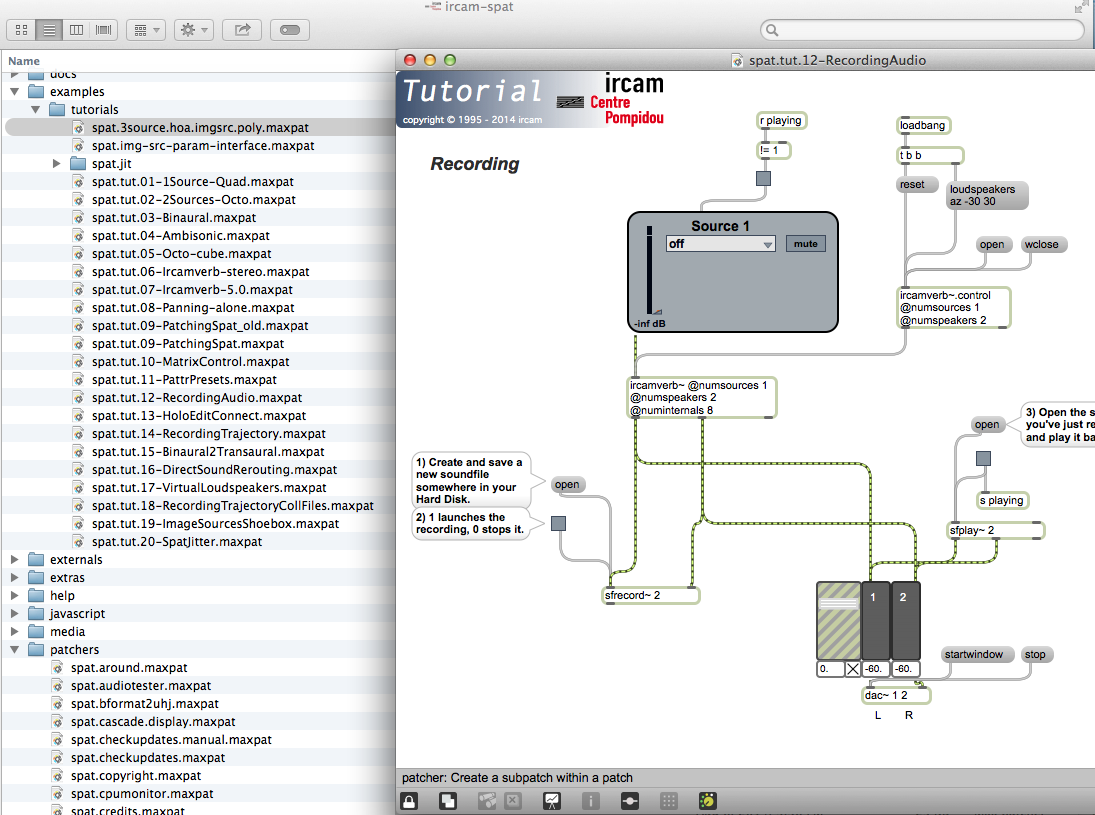The image size is (1095, 815).
Task: Expand the extras folder
Action: 15,578
